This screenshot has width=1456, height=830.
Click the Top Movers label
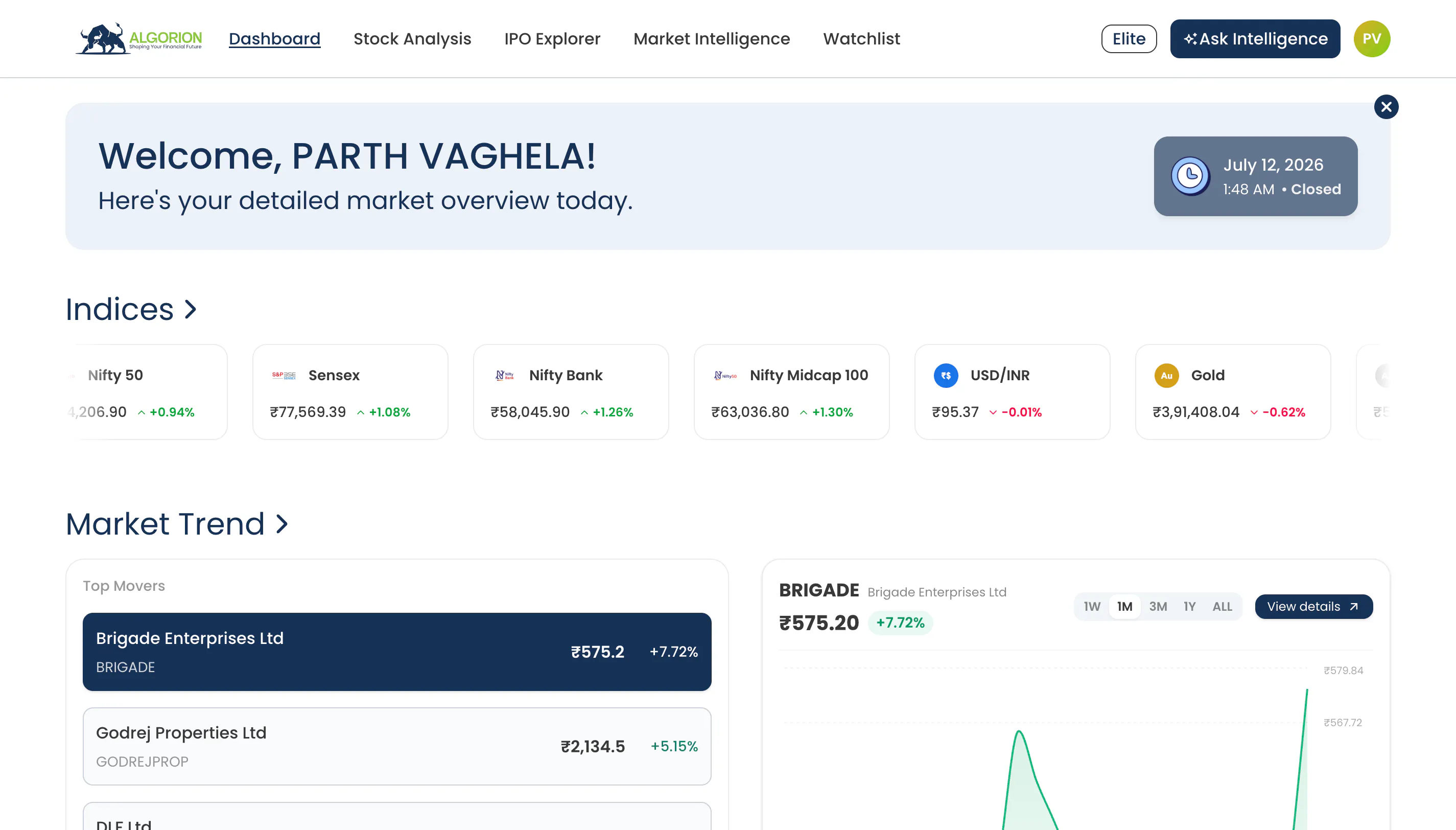(x=124, y=586)
